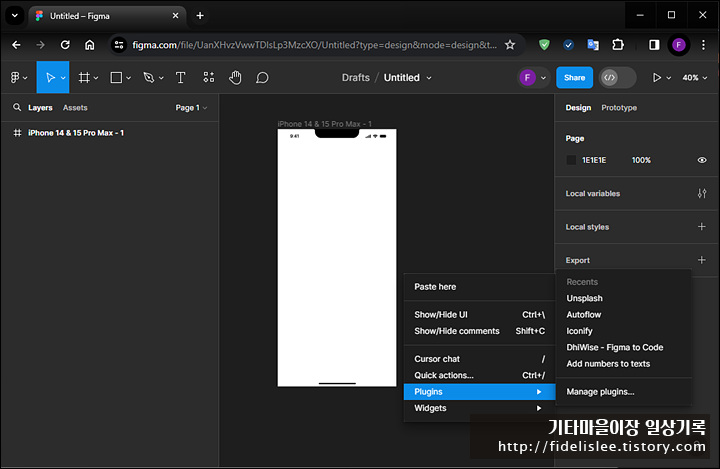
Task: Open a new browser tab
Action: (200, 16)
